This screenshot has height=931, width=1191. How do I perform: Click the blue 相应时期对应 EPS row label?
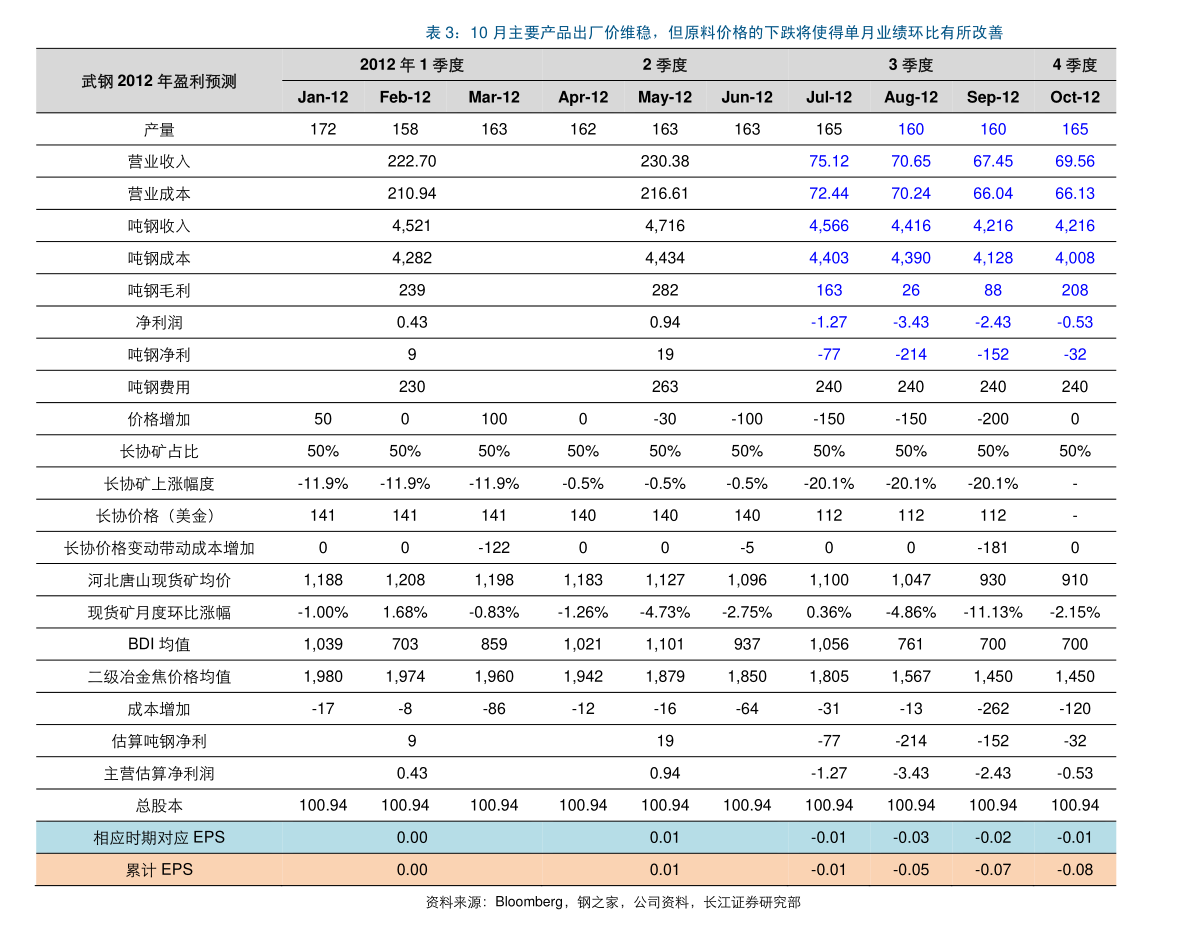(159, 838)
